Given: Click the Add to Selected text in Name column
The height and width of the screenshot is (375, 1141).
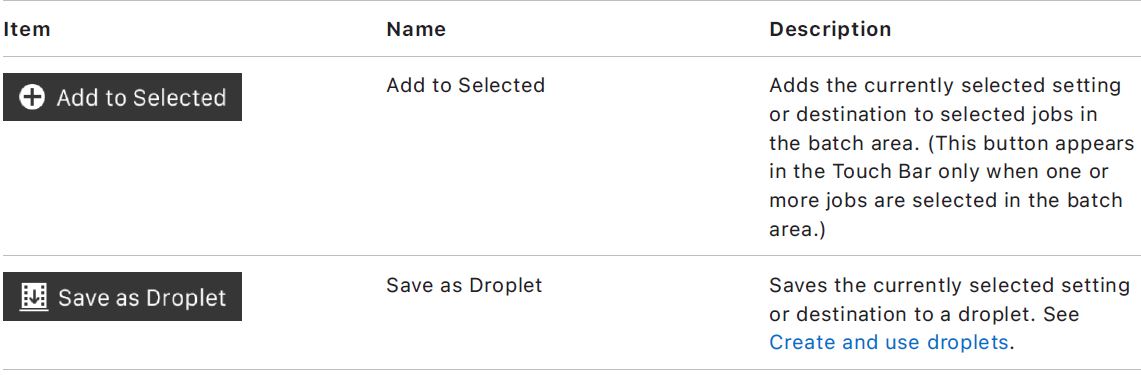Looking at the screenshot, I should [466, 85].
